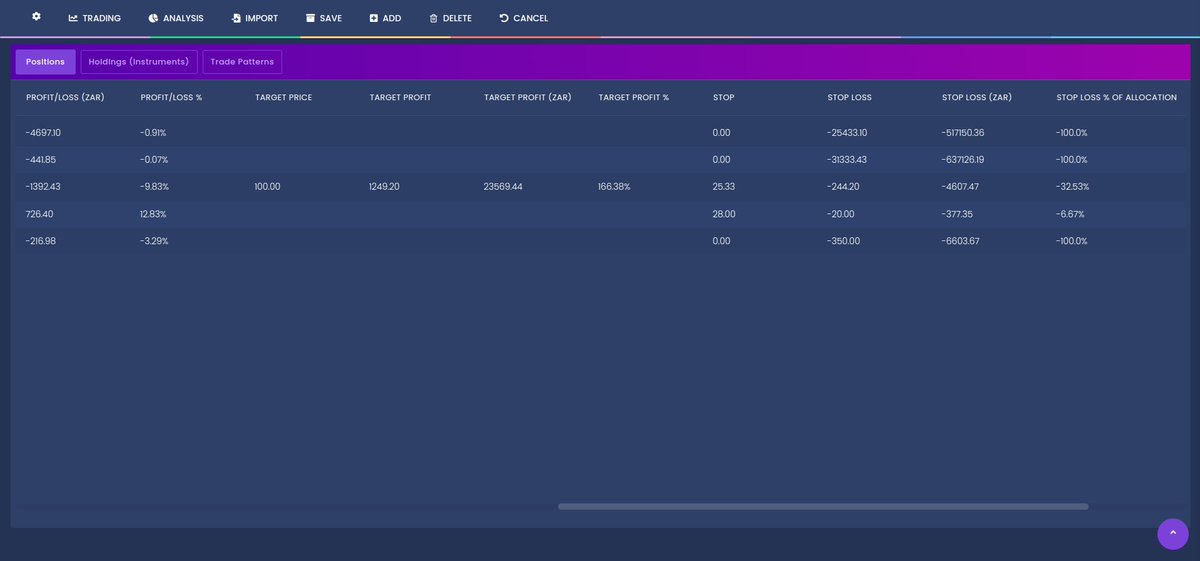Click the TARGET PROFIT % column header
This screenshot has height=561, width=1200.
pos(634,98)
